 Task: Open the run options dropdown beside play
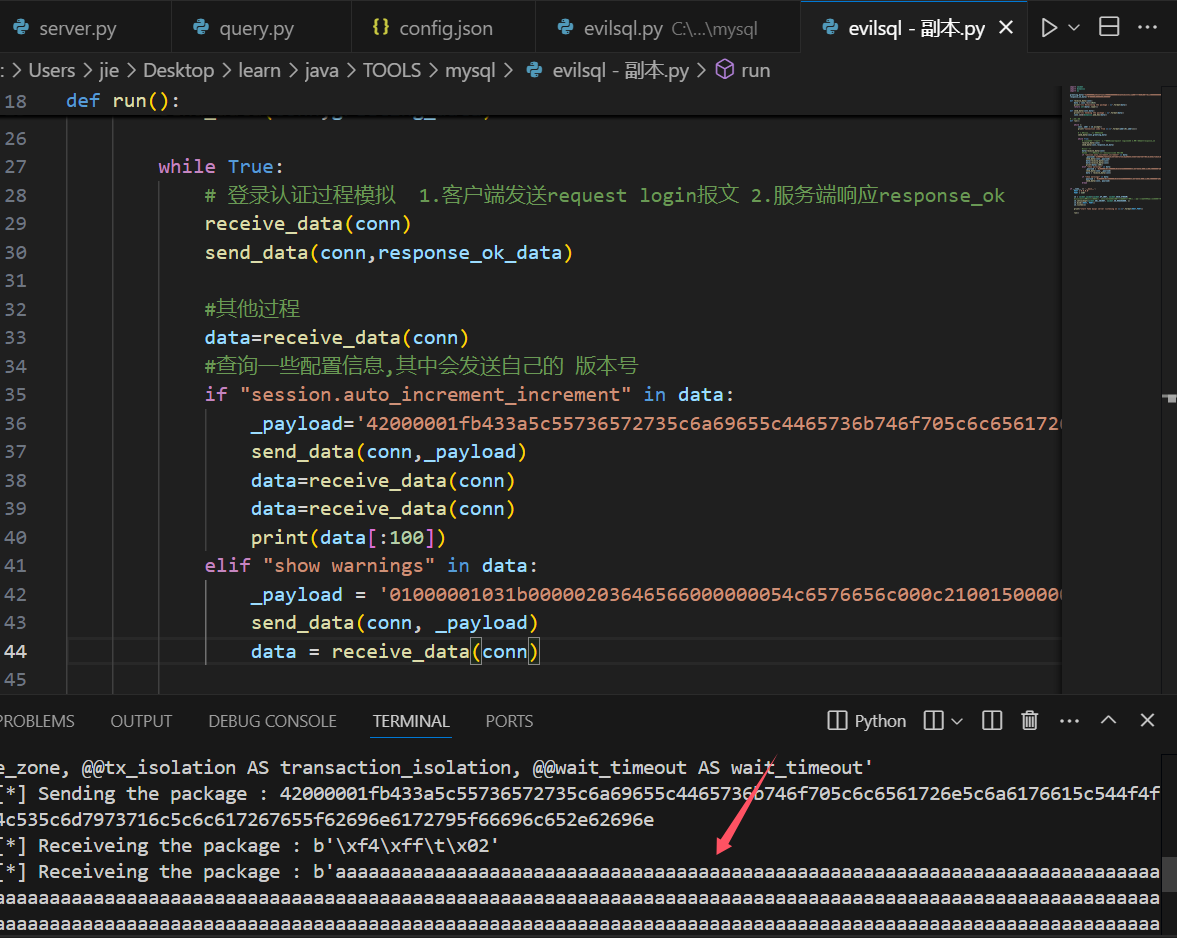tap(1074, 28)
